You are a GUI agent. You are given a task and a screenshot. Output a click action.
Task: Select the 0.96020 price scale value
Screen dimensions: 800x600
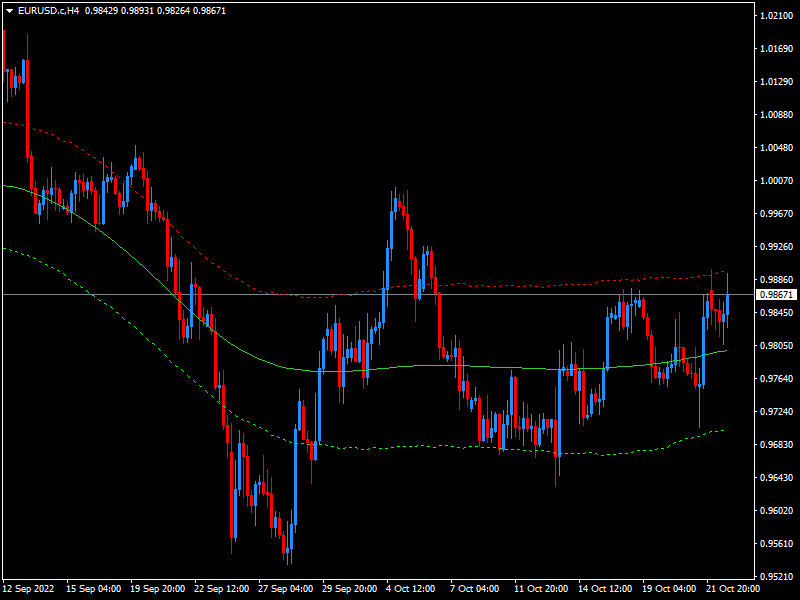coord(777,511)
